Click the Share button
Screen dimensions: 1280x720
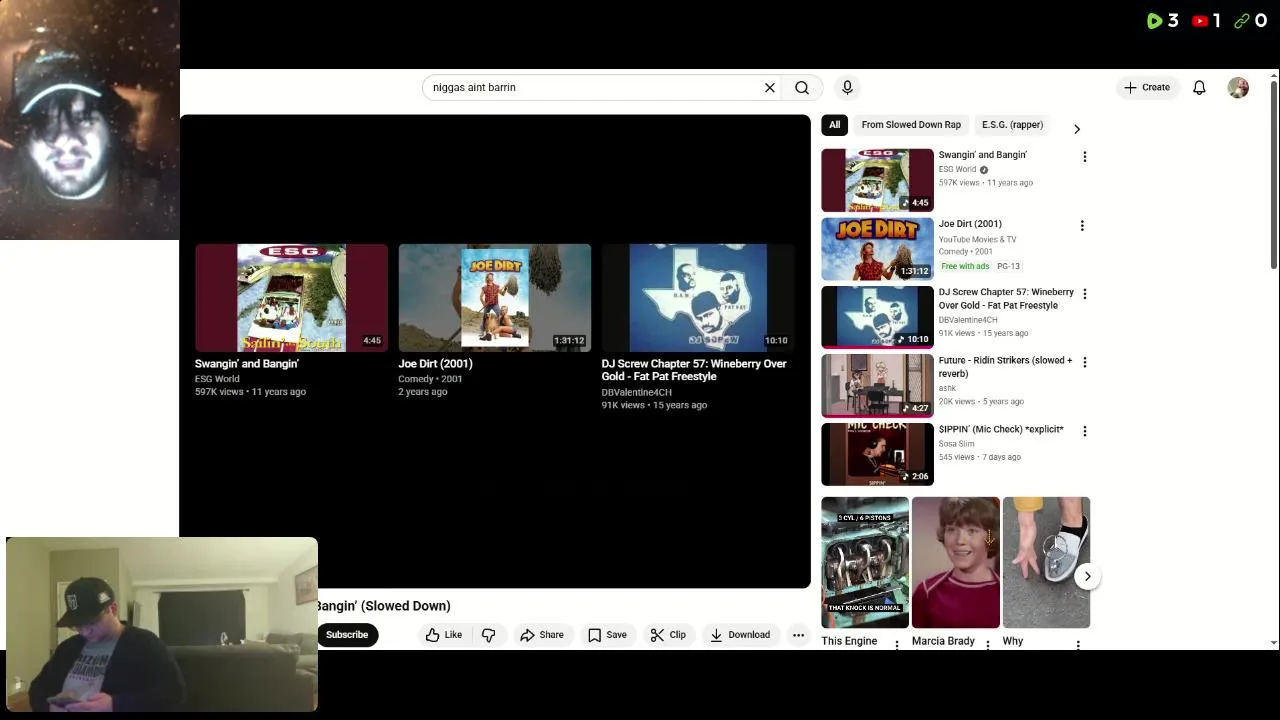[x=541, y=635]
